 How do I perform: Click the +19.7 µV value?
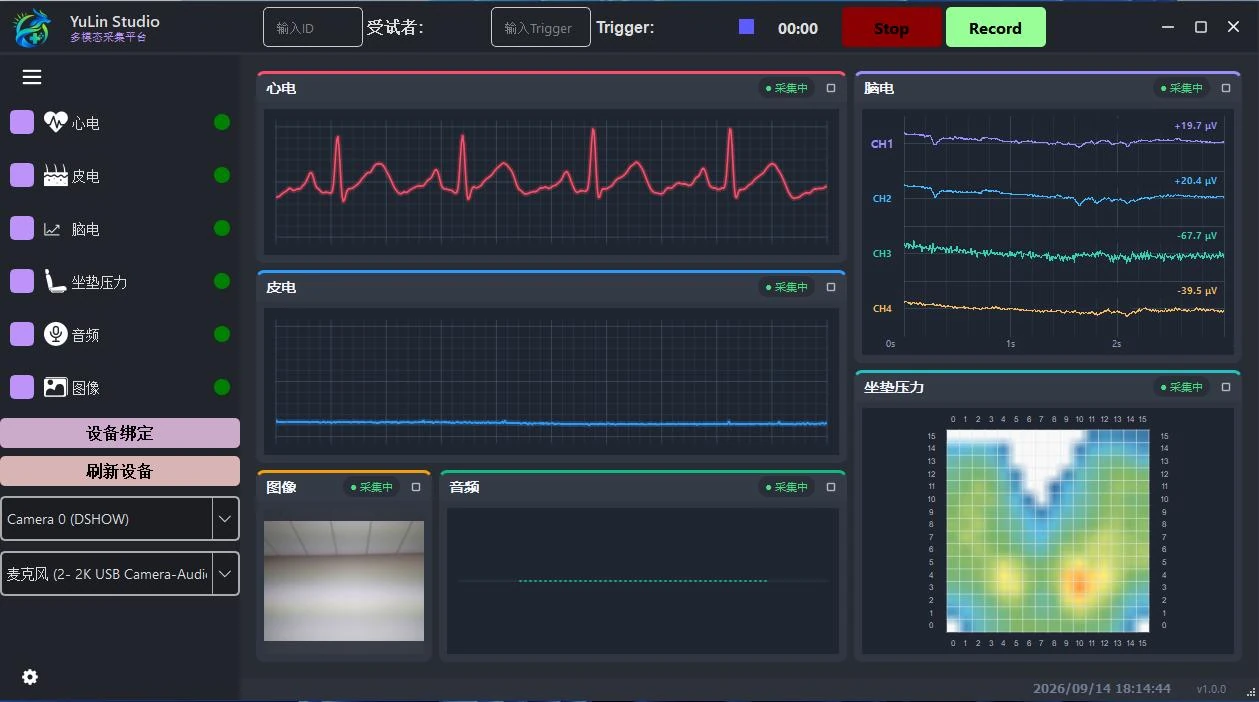1196,126
